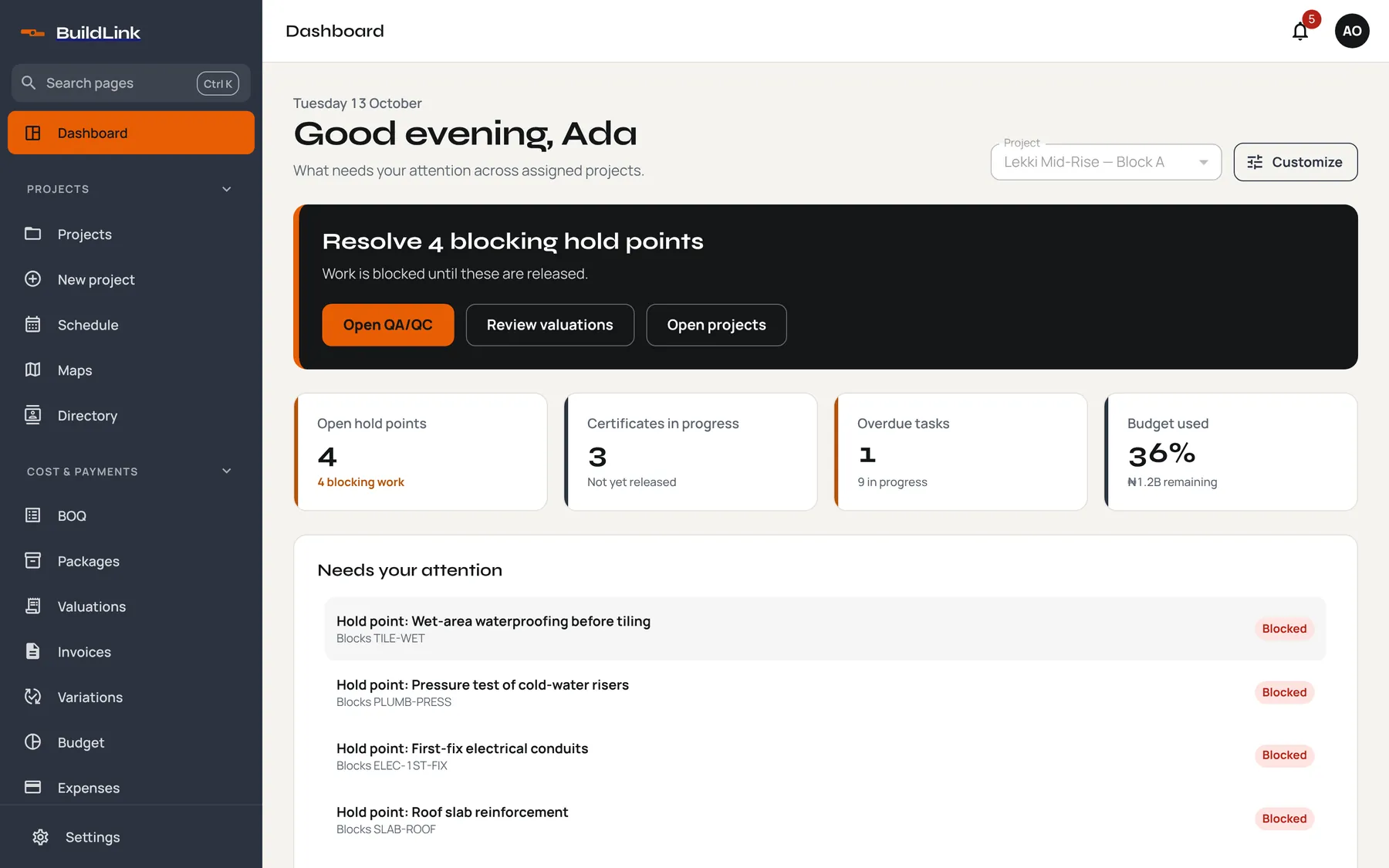The height and width of the screenshot is (868, 1389).
Task: Click the Packages box icon
Action: tap(32, 561)
